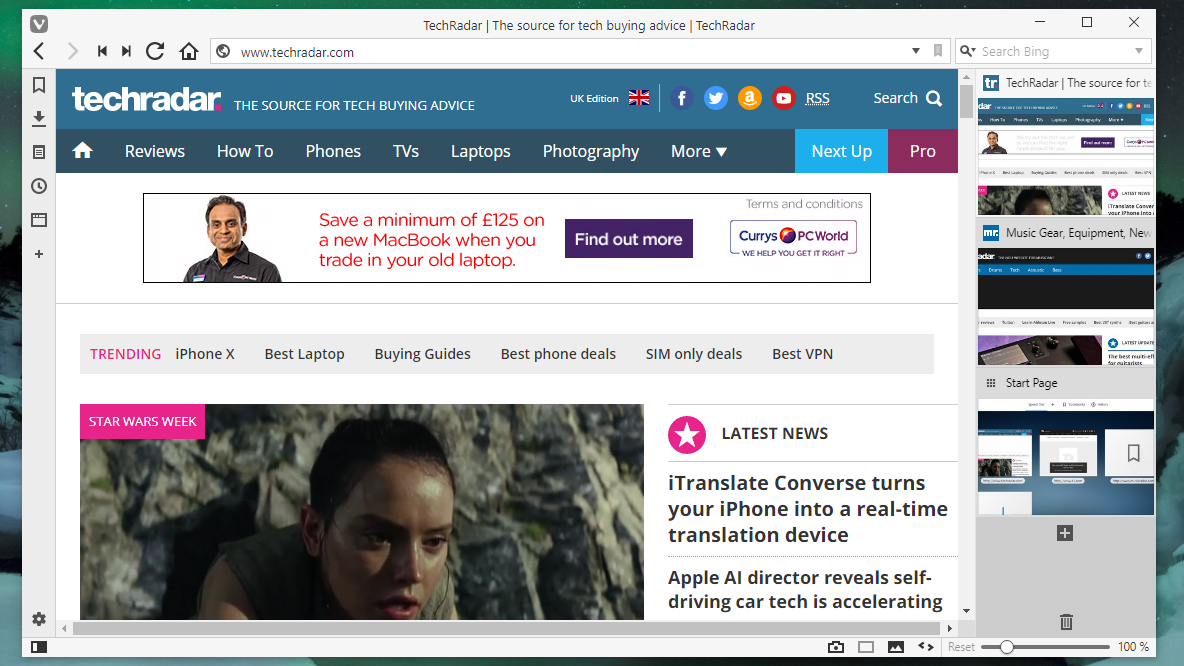The image size is (1184, 666).
Task: Open the Downloads panel in sidebar
Action: coord(39,119)
